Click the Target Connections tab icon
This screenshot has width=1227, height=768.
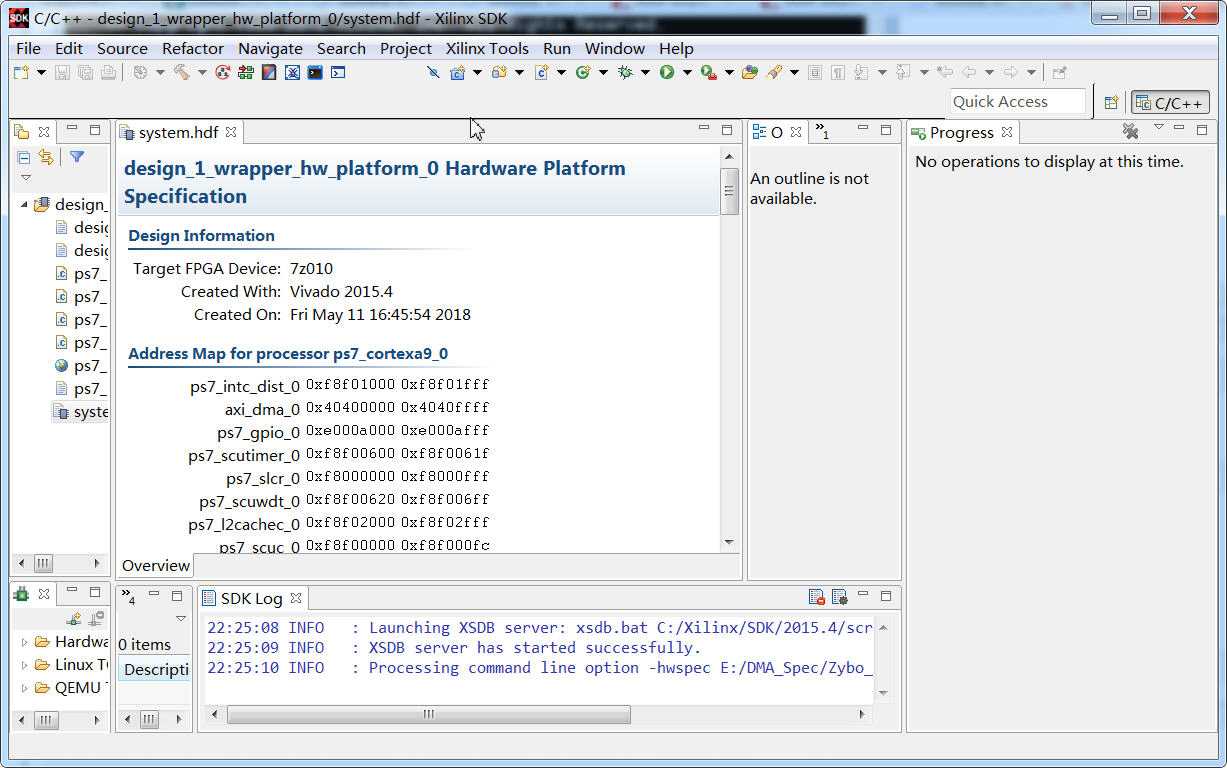click(x=21, y=594)
